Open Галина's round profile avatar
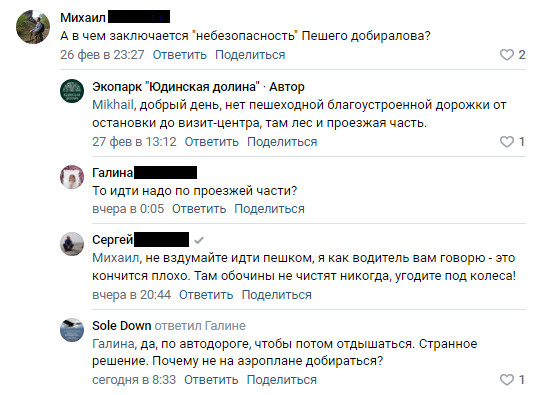Image resolution: width=540 pixels, height=395 pixels. point(72,177)
